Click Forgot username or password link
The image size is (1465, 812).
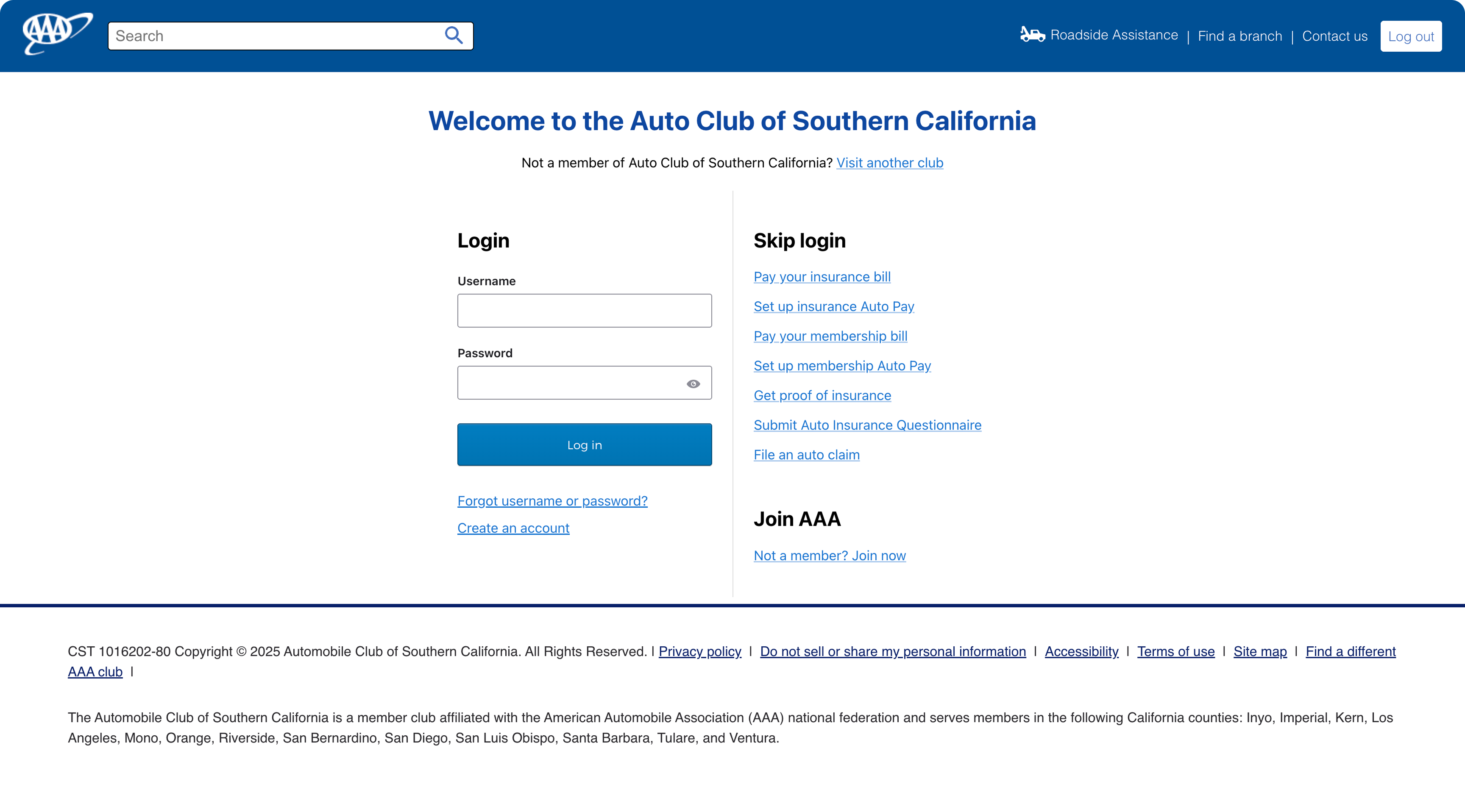pyautogui.click(x=552, y=501)
